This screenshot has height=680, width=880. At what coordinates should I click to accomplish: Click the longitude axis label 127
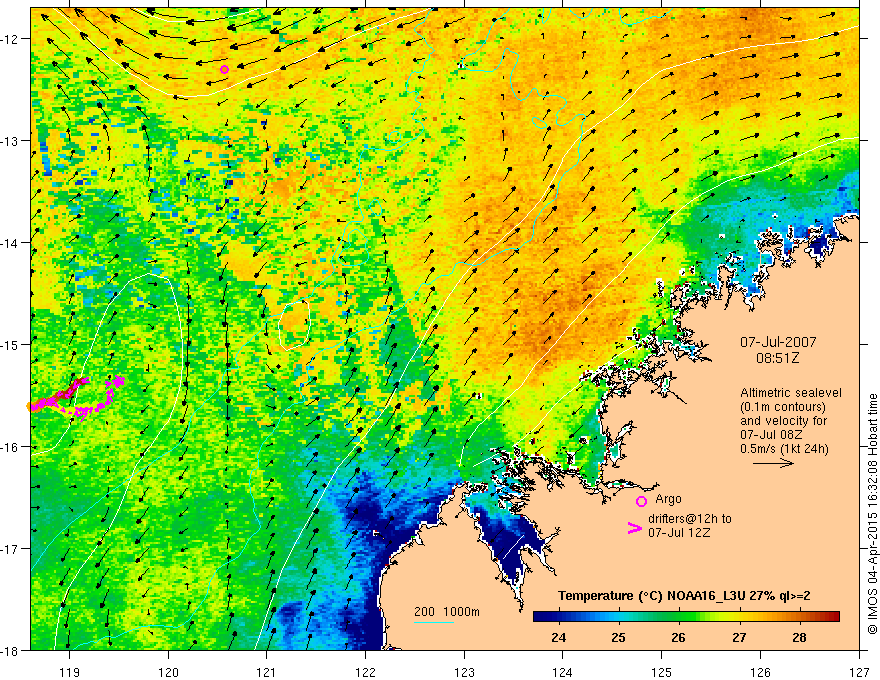point(859,672)
